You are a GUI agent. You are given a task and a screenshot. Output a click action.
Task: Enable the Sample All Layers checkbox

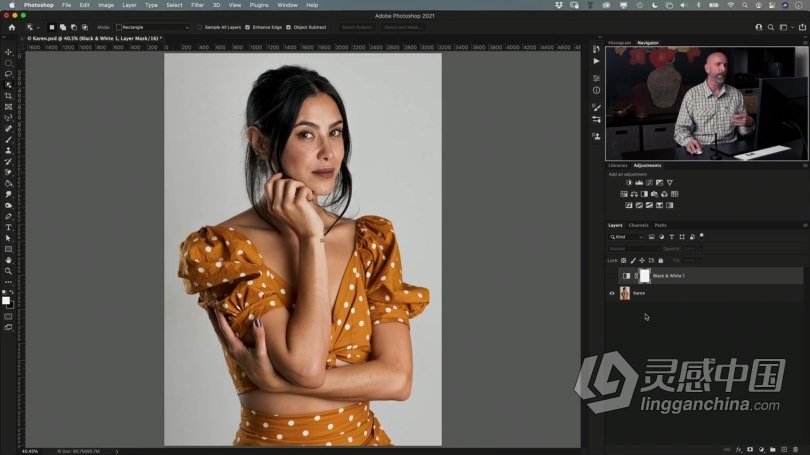(199, 27)
